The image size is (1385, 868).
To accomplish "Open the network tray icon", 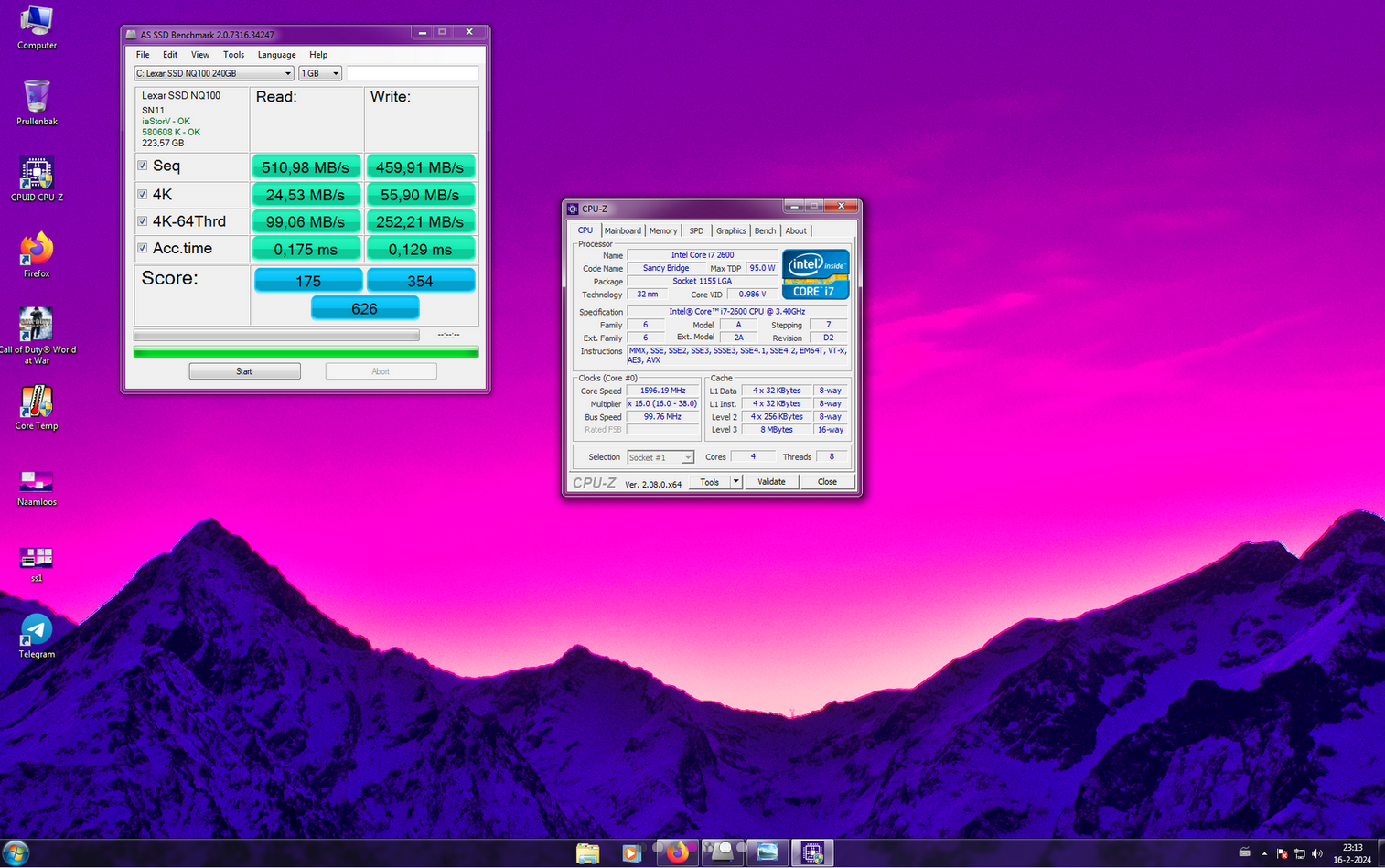I will click(x=1299, y=854).
